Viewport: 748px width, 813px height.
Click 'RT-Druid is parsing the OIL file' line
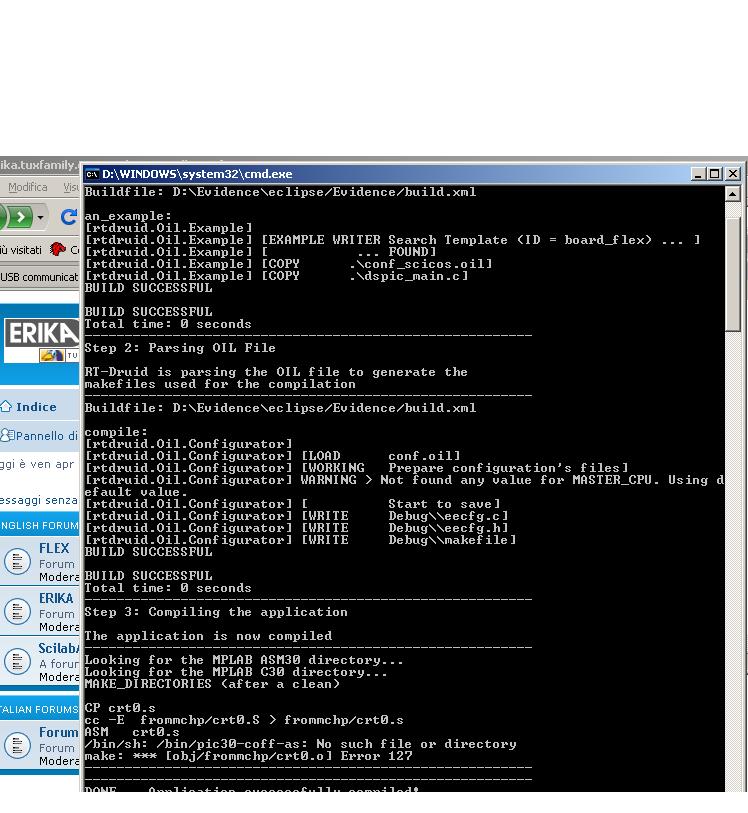point(276,372)
